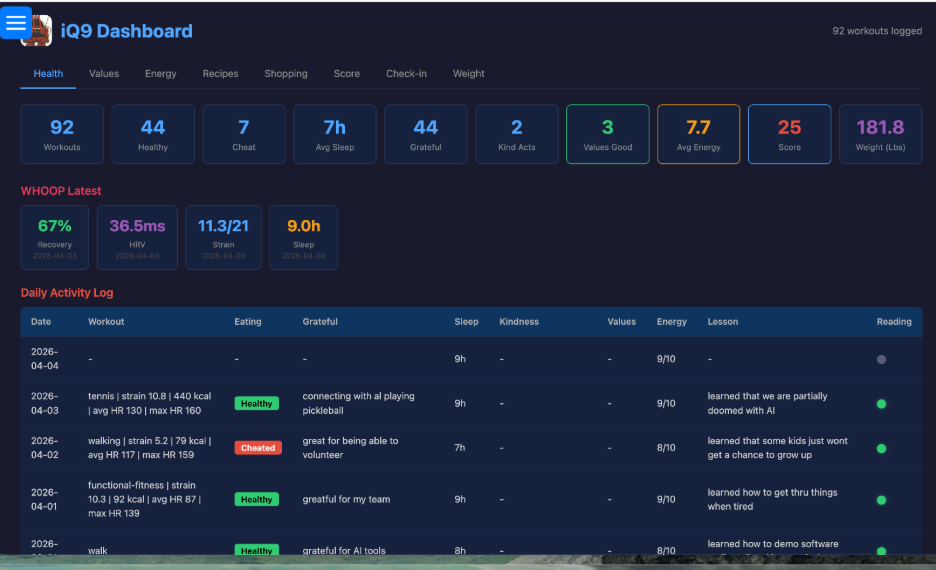Click the HRV 36.5ms card

click(137, 237)
